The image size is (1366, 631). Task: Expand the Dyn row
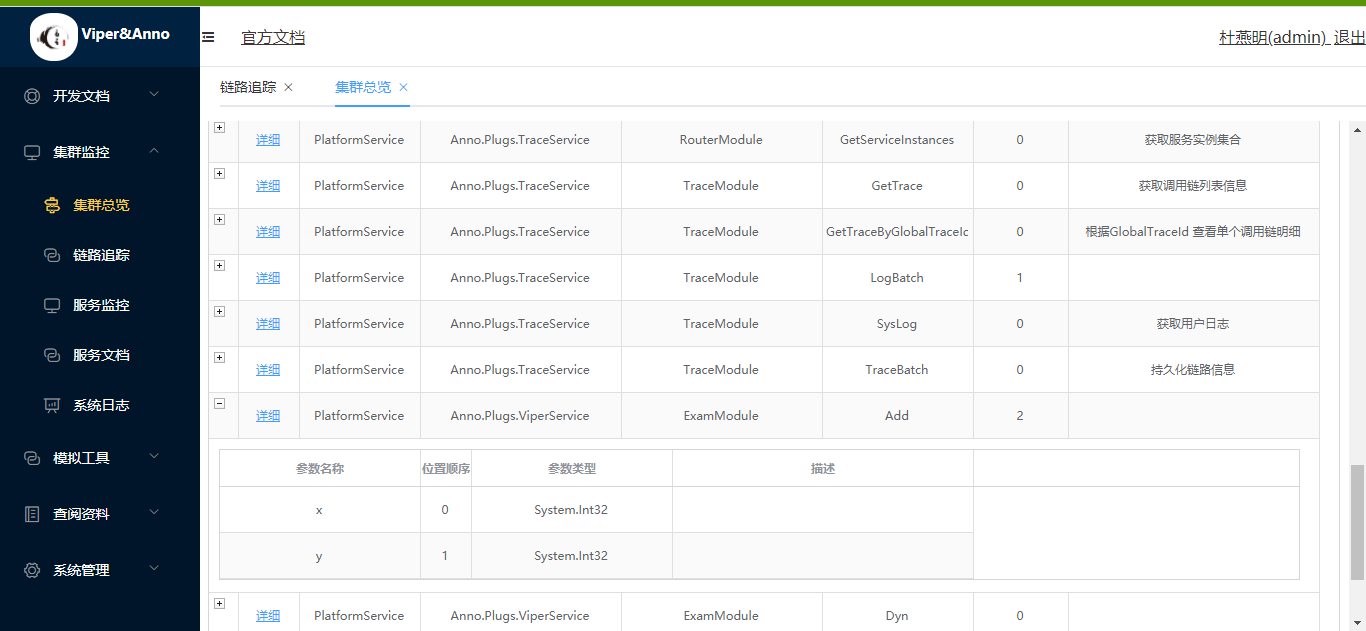tap(219, 604)
